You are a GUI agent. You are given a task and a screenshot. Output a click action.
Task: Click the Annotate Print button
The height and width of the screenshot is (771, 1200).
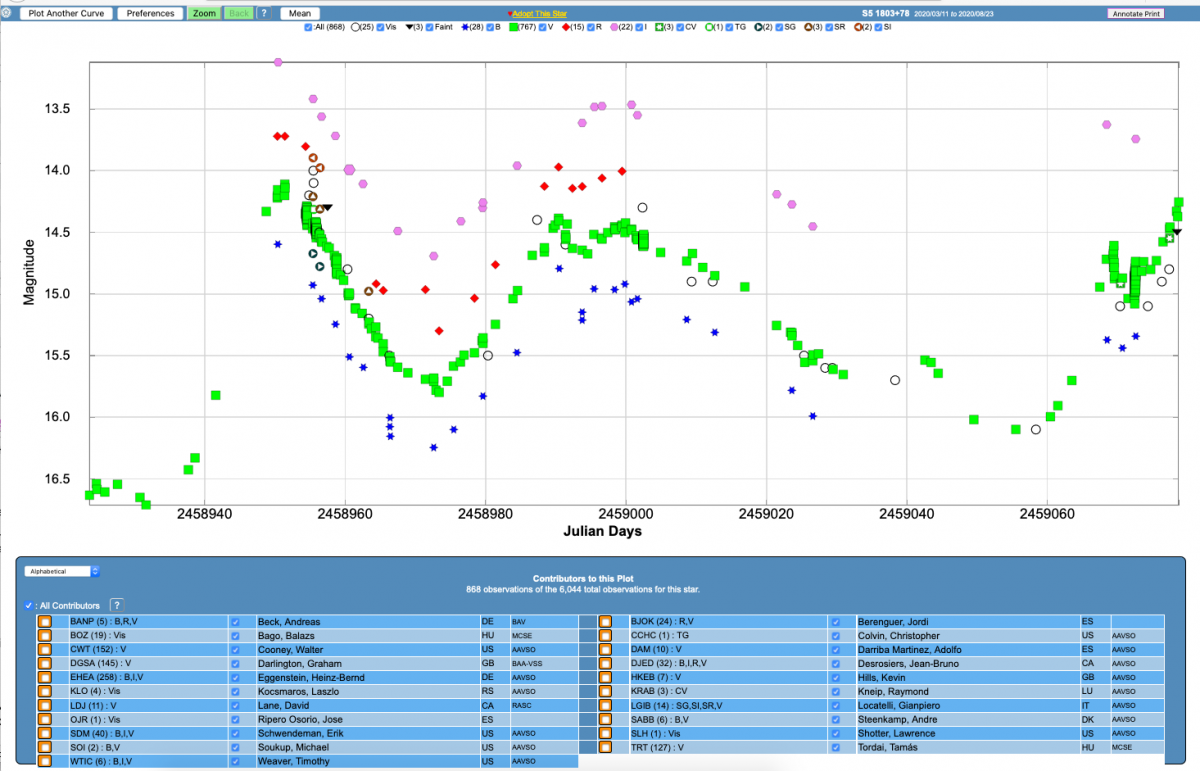pyautogui.click(x=1135, y=14)
